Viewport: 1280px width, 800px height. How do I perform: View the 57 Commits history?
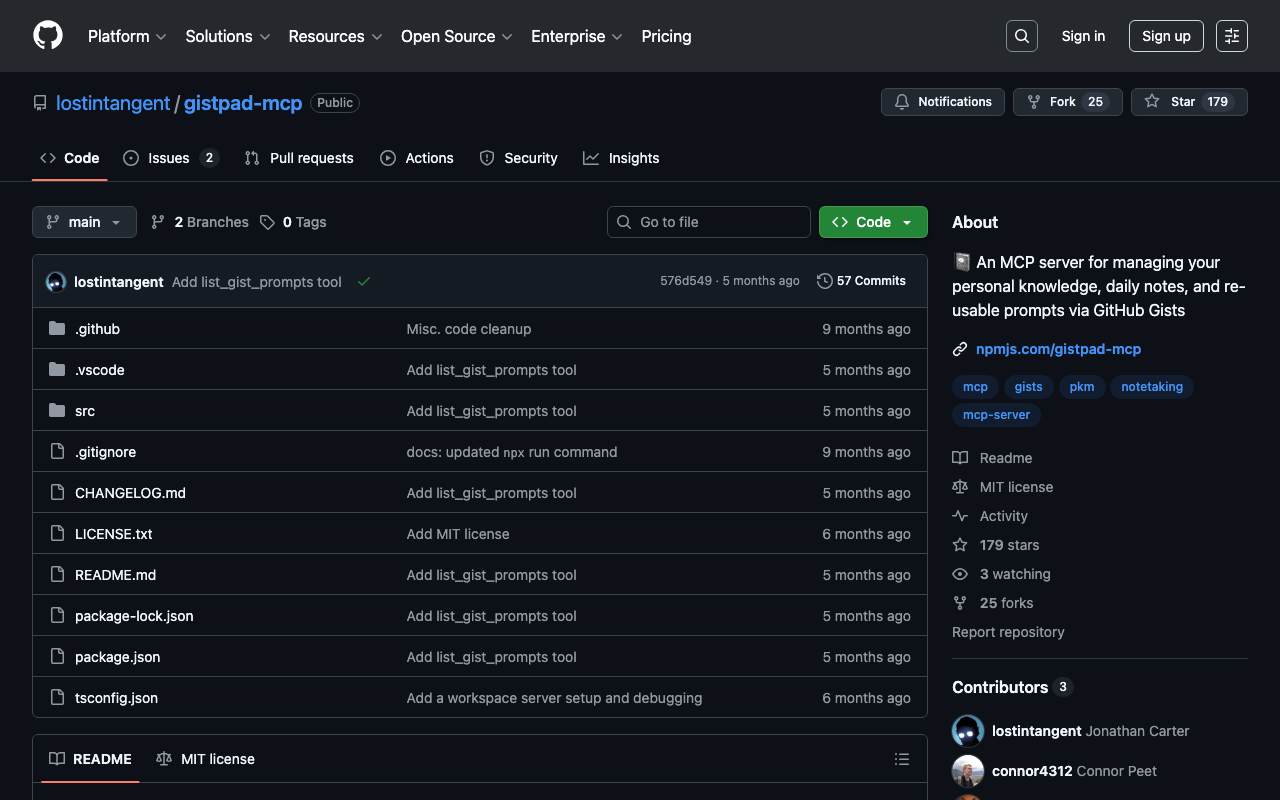pos(861,281)
